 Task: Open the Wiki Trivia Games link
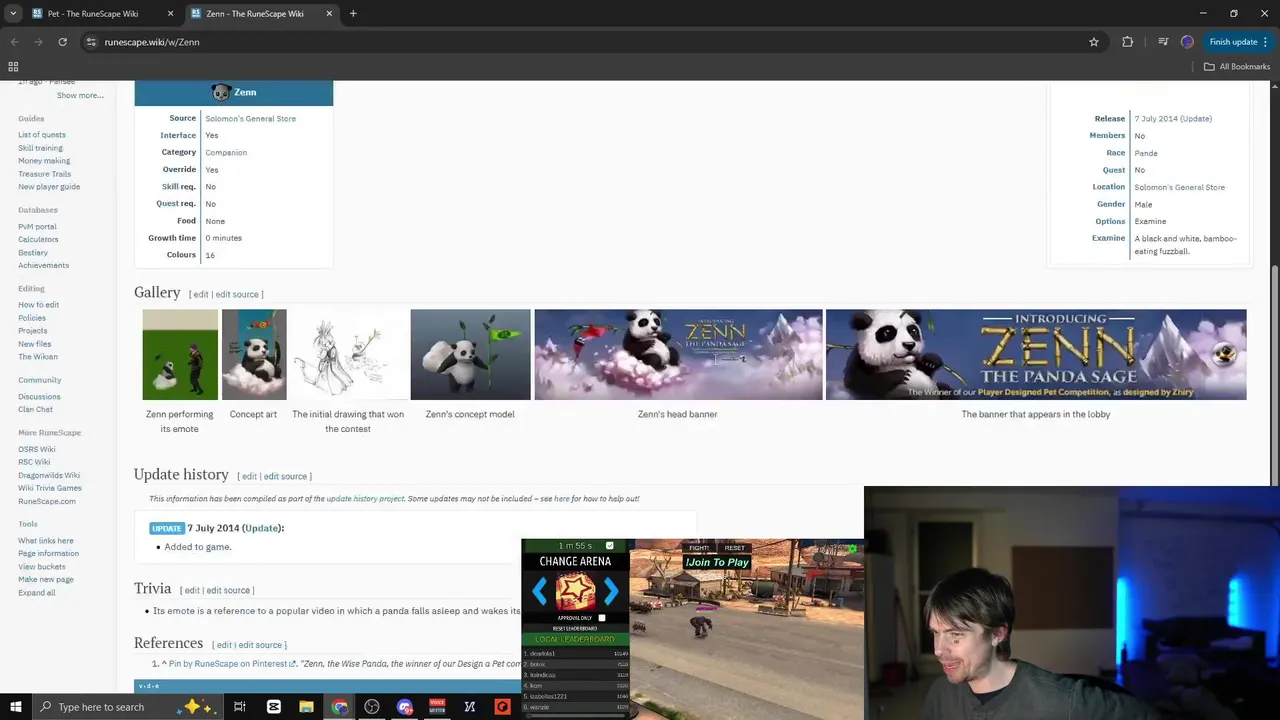pos(50,488)
